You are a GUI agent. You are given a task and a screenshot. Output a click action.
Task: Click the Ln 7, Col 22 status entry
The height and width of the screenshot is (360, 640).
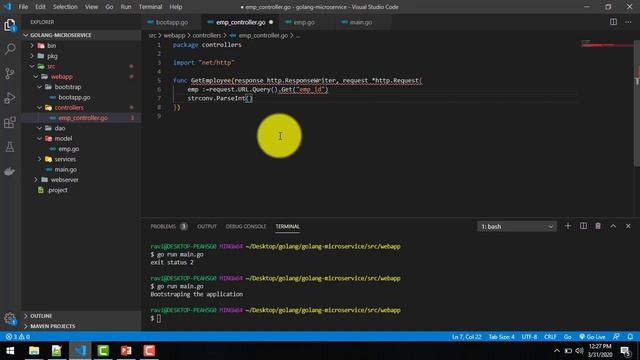pyautogui.click(x=467, y=337)
